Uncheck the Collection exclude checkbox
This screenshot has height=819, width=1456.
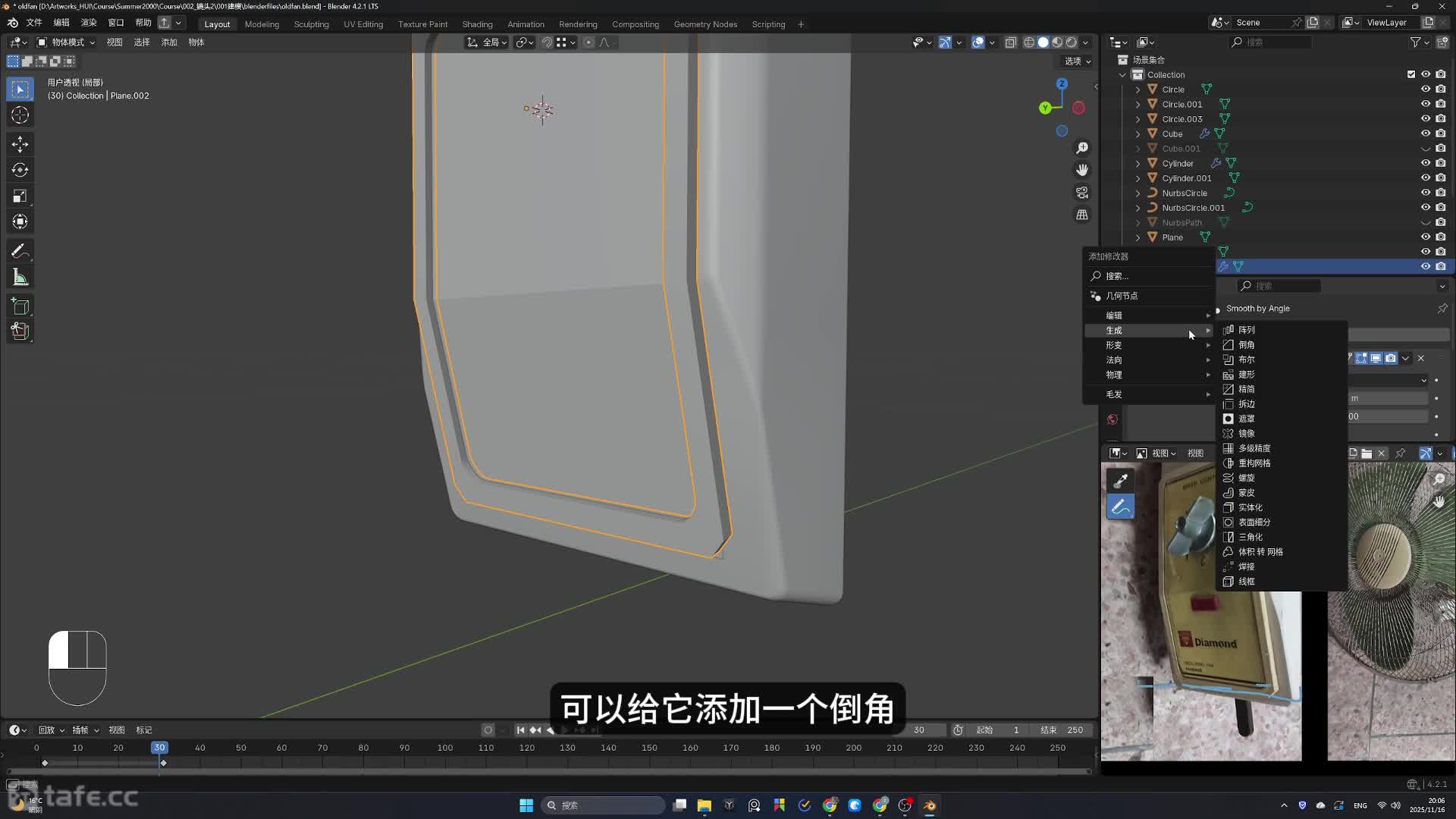pos(1411,74)
